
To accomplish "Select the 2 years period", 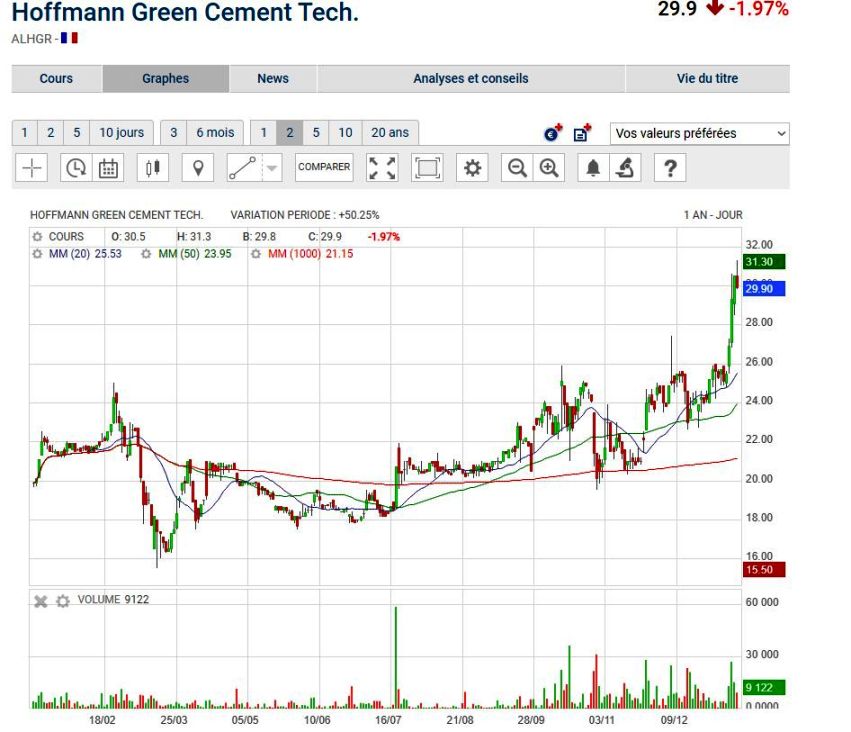I will click(290, 133).
